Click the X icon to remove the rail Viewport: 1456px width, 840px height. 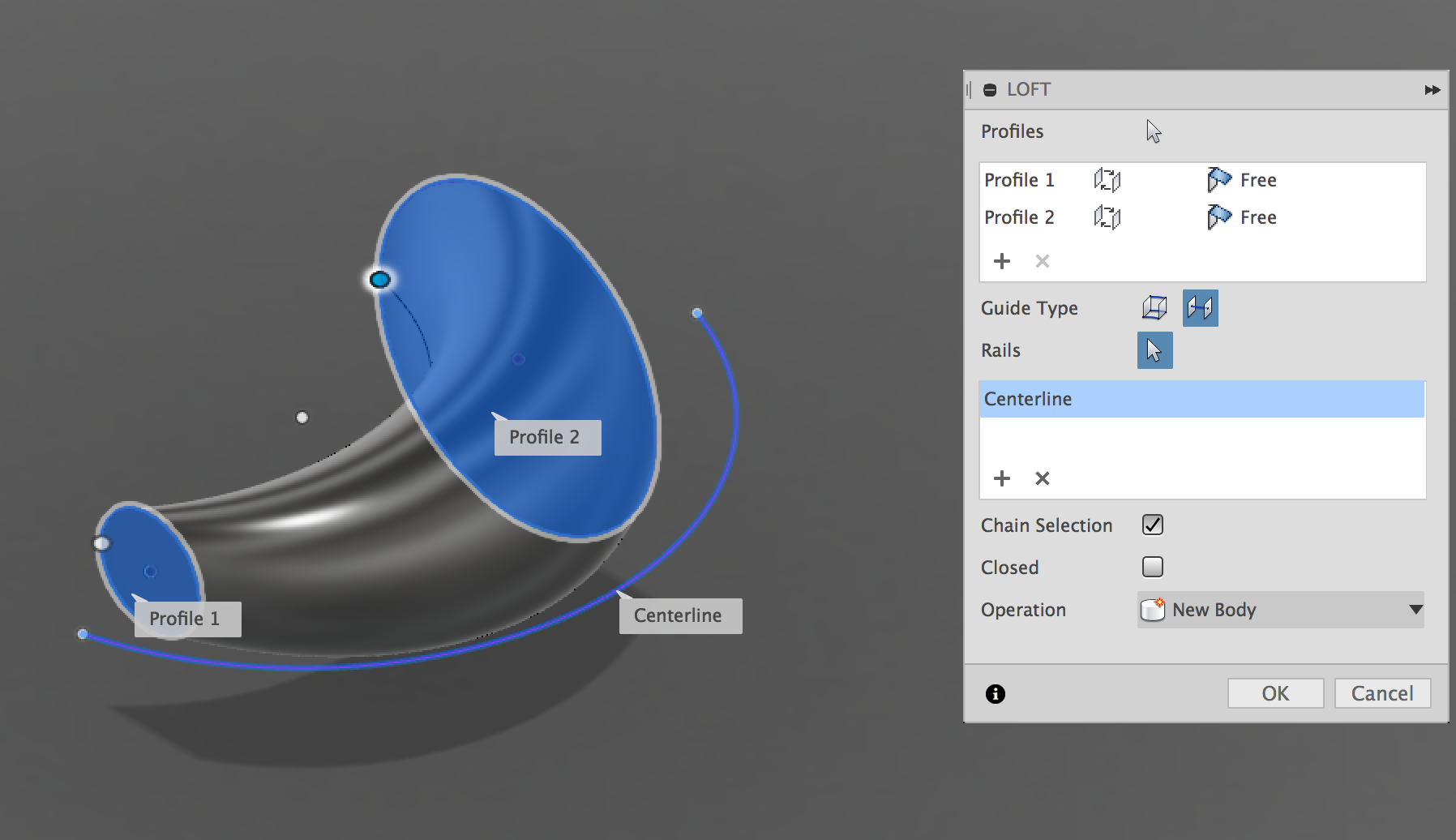1042,478
